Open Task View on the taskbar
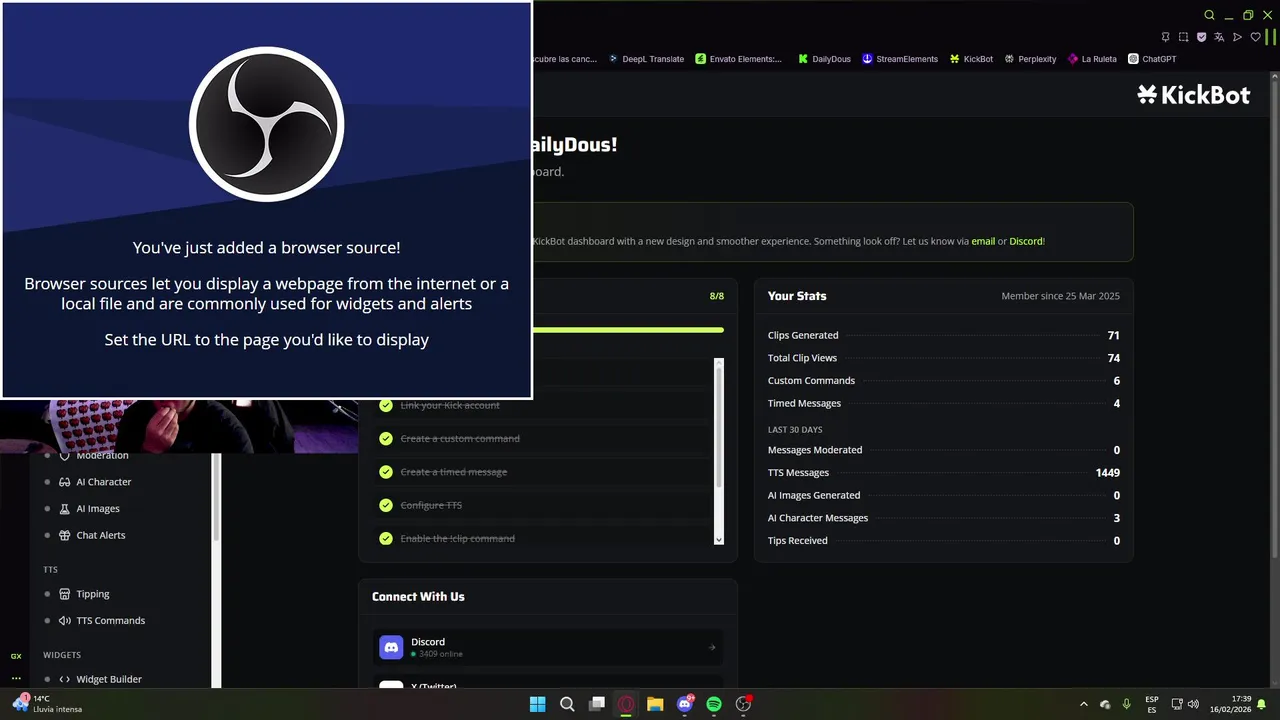Image resolution: width=1280 pixels, height=720 pixels. [x=597, y=704]
